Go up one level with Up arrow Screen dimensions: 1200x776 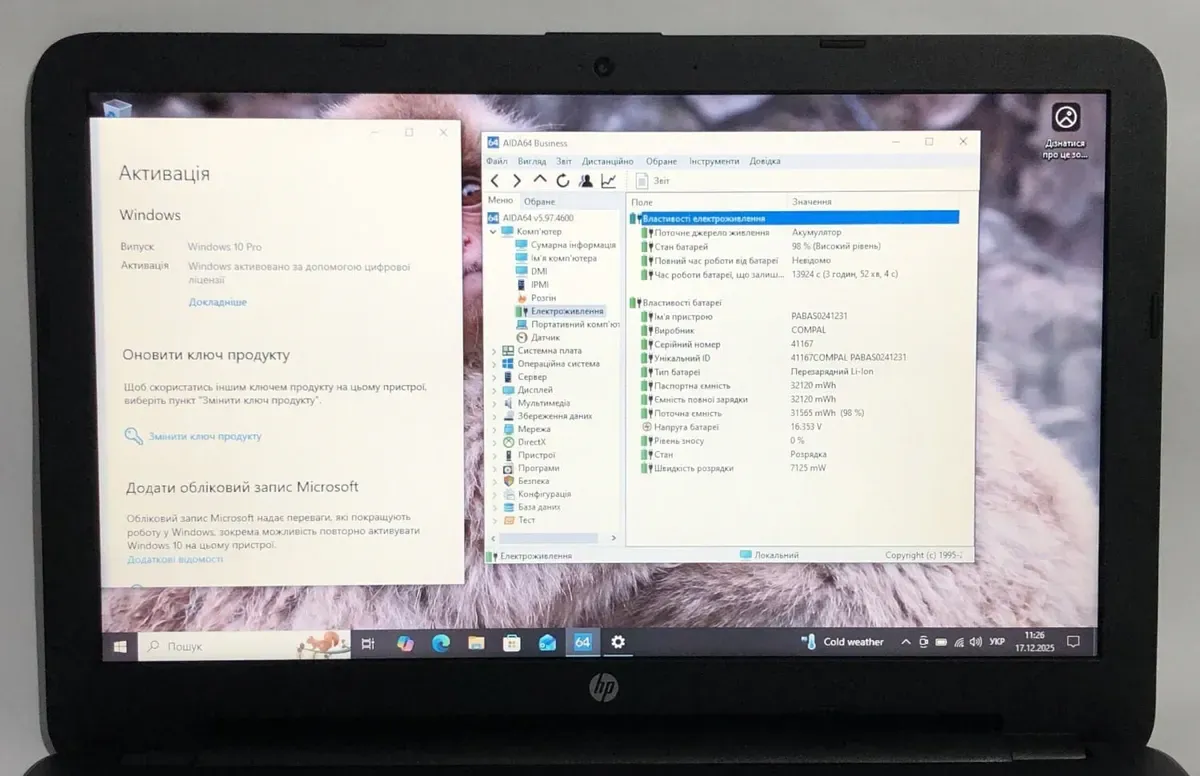pyautogui.click(x=540, y=180)
